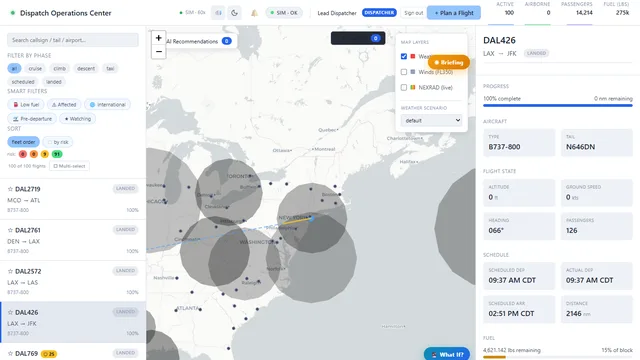The image size is (640, 360).
Task: Click Plan a Flight button
Action: coord(454,13)
